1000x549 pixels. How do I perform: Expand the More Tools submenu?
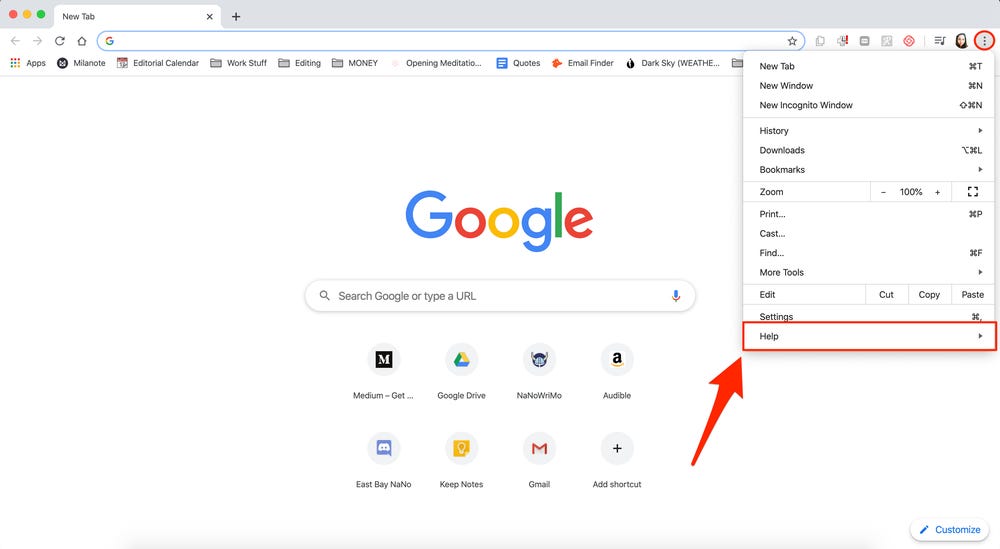click(869, 272)
